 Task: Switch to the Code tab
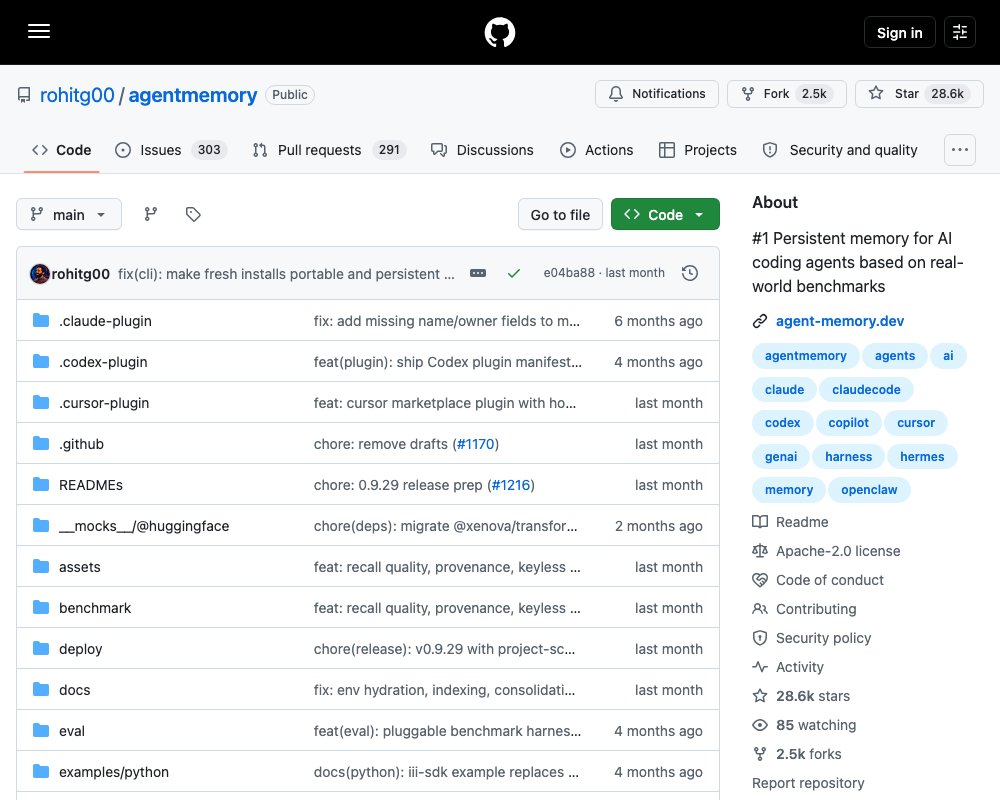coord(62,150)
